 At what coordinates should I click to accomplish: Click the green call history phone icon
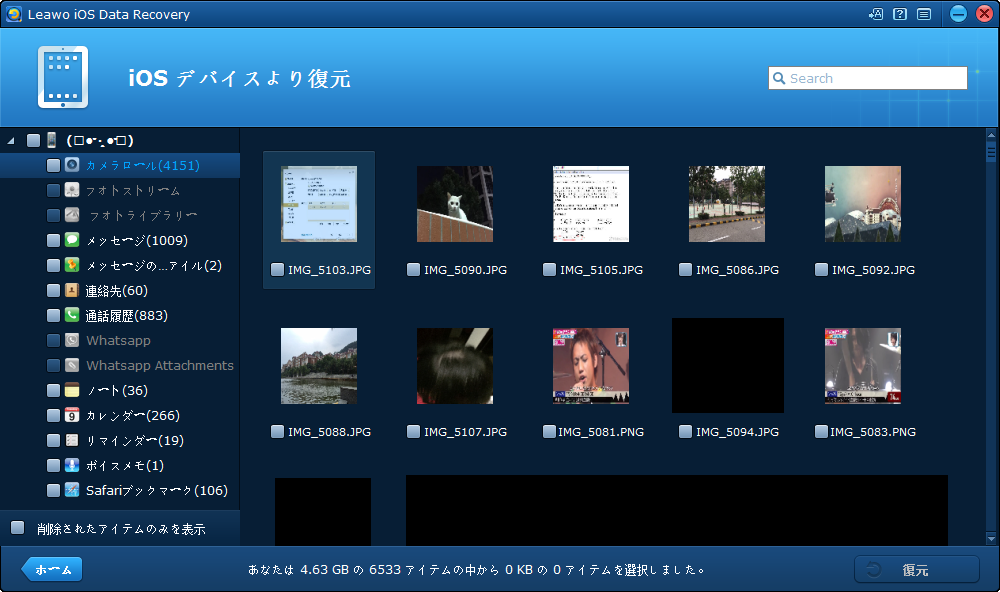pos(72,315)
